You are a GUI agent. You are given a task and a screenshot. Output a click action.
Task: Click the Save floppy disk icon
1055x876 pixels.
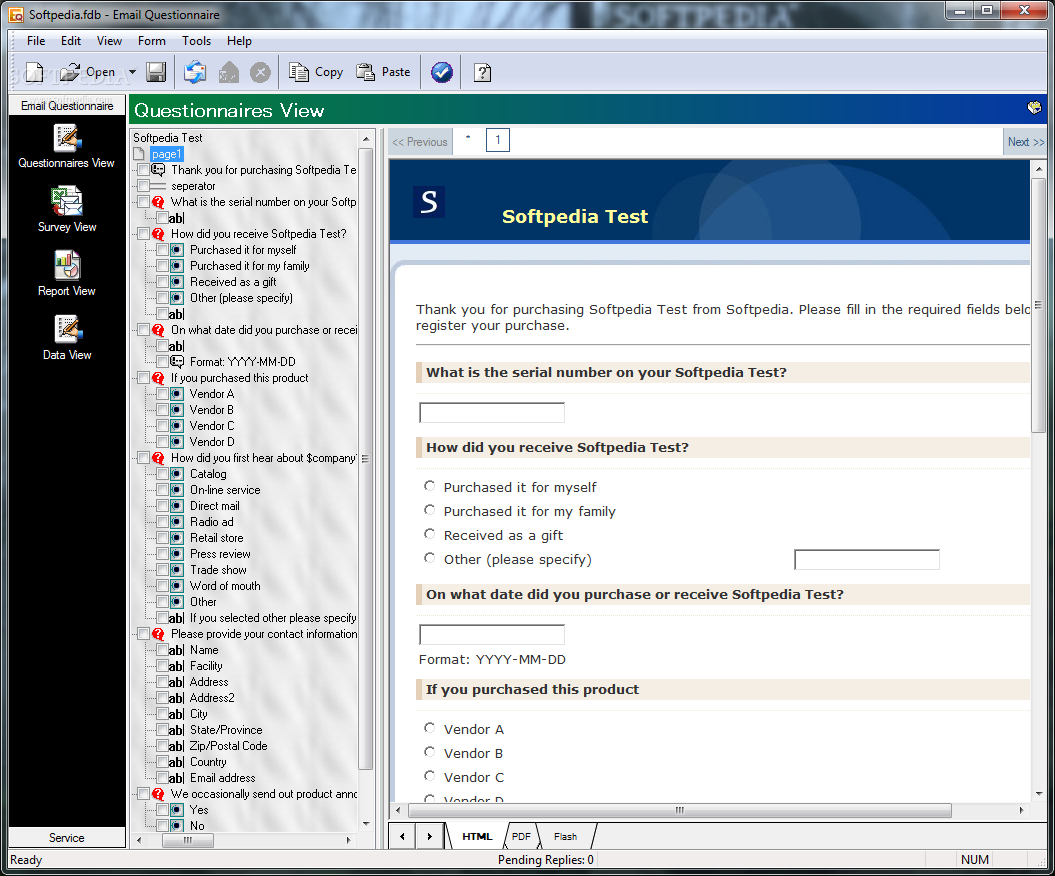click(x=156, y=72)
